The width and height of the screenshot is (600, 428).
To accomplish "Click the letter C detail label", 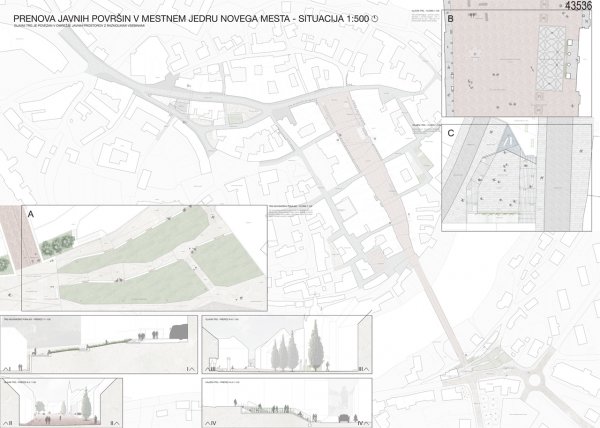I will (x=451, y=132).
